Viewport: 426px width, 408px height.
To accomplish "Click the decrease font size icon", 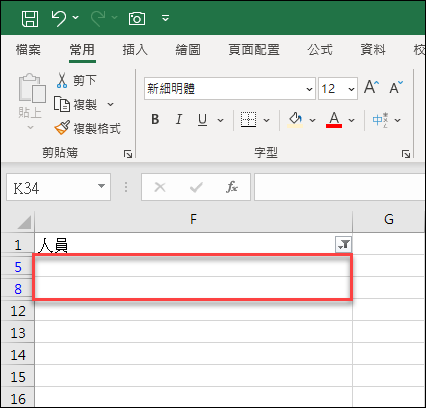I will tap(396, 87).
